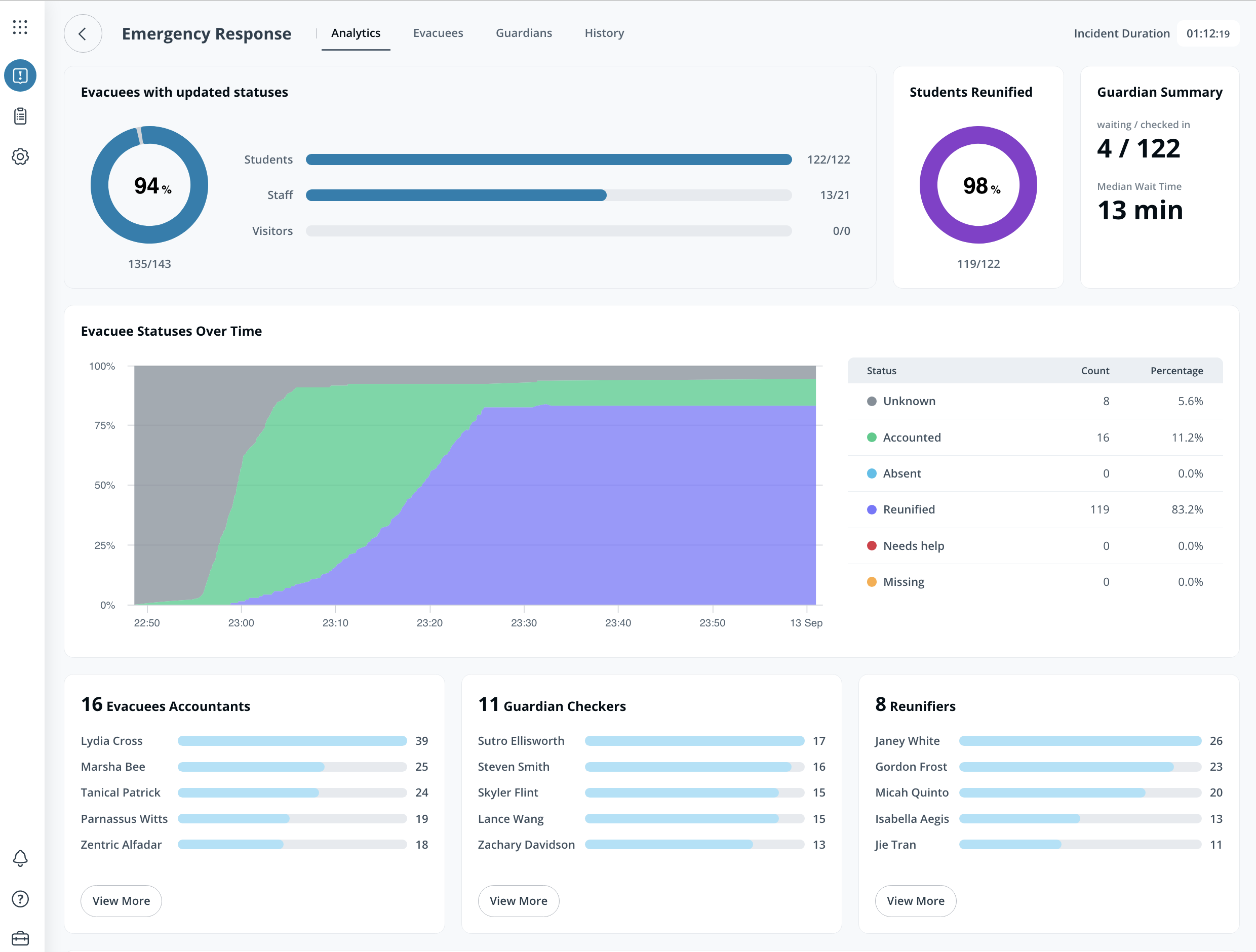1256x952 pixels.
Task: Select the emergency alert sidebar icon
Action: 20,75
